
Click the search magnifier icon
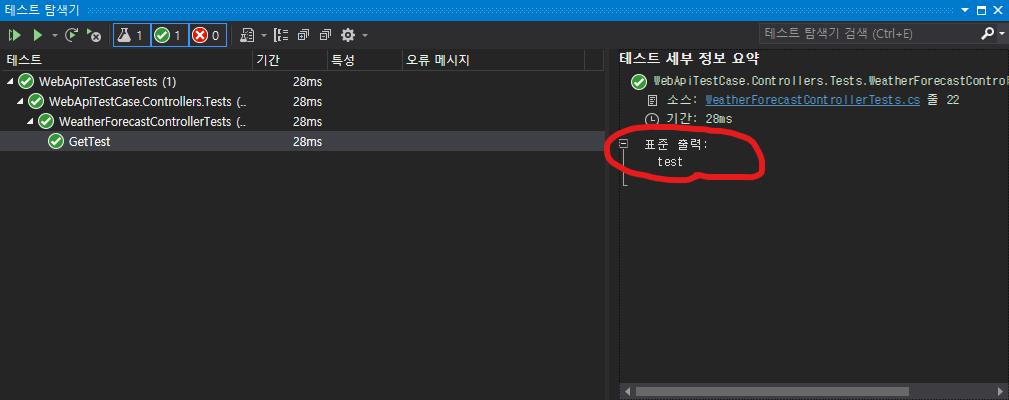[987, 33]
